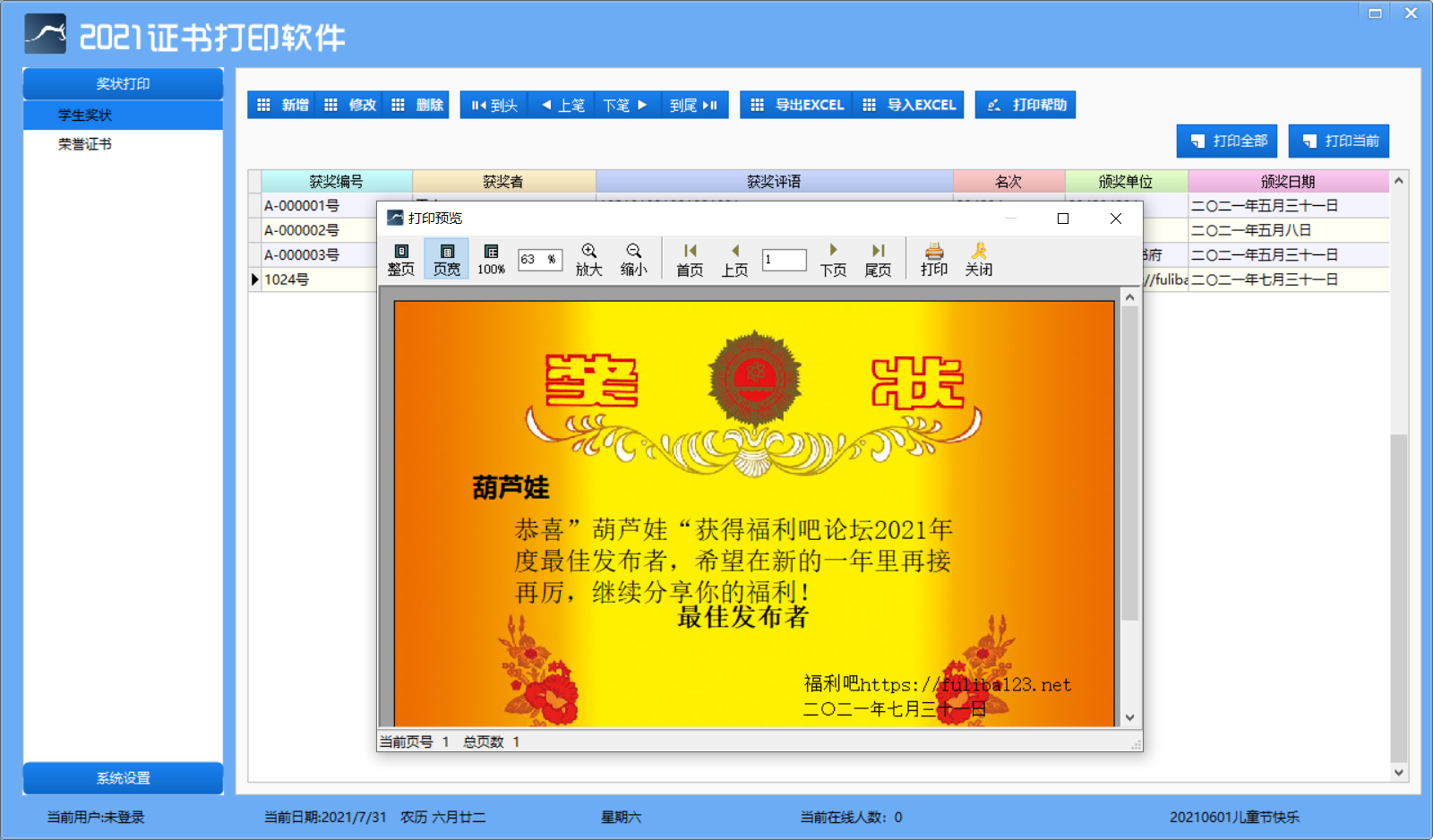Click the 2021证书打印软件 logo icon
This screenshot has width=1433, height=840.
click(46, 34)
